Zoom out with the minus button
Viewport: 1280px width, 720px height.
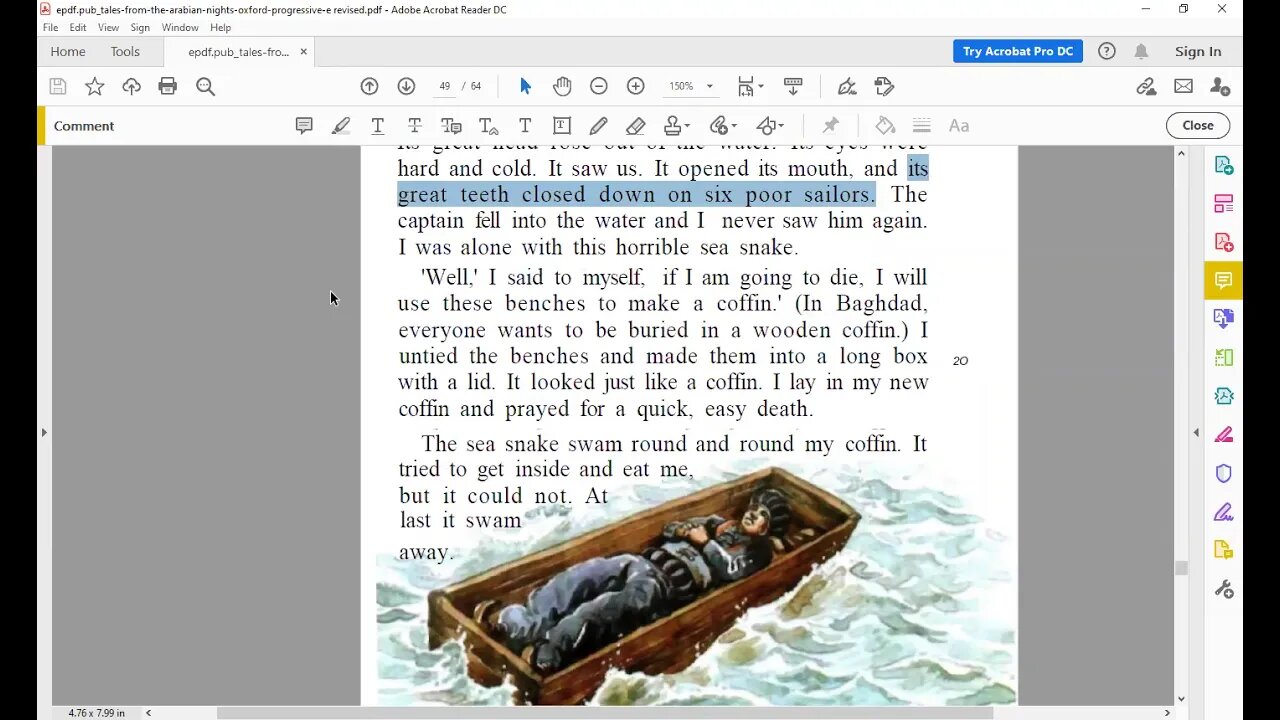[599, 86]
